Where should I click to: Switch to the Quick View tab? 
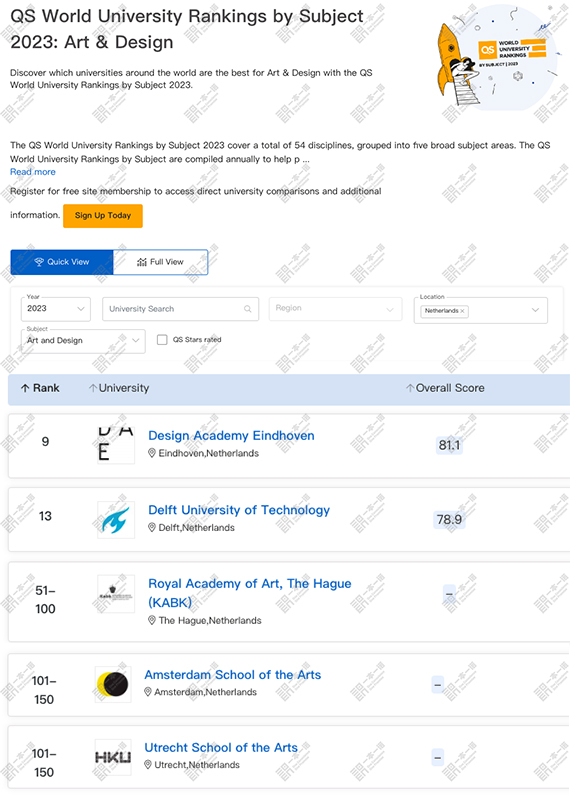62,262
